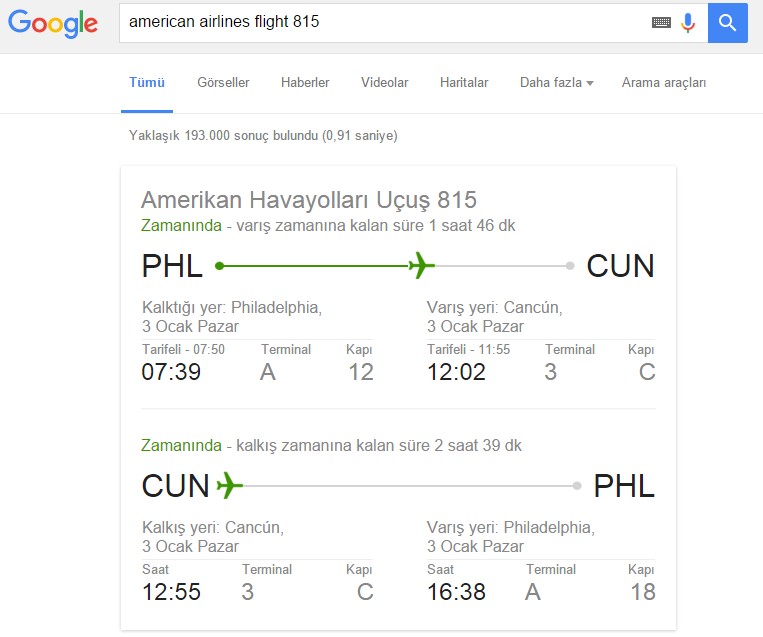Image resolution: width=763 pixels, height=637 pixels.
Task: Select the Tümü tab
Action: 147,83
